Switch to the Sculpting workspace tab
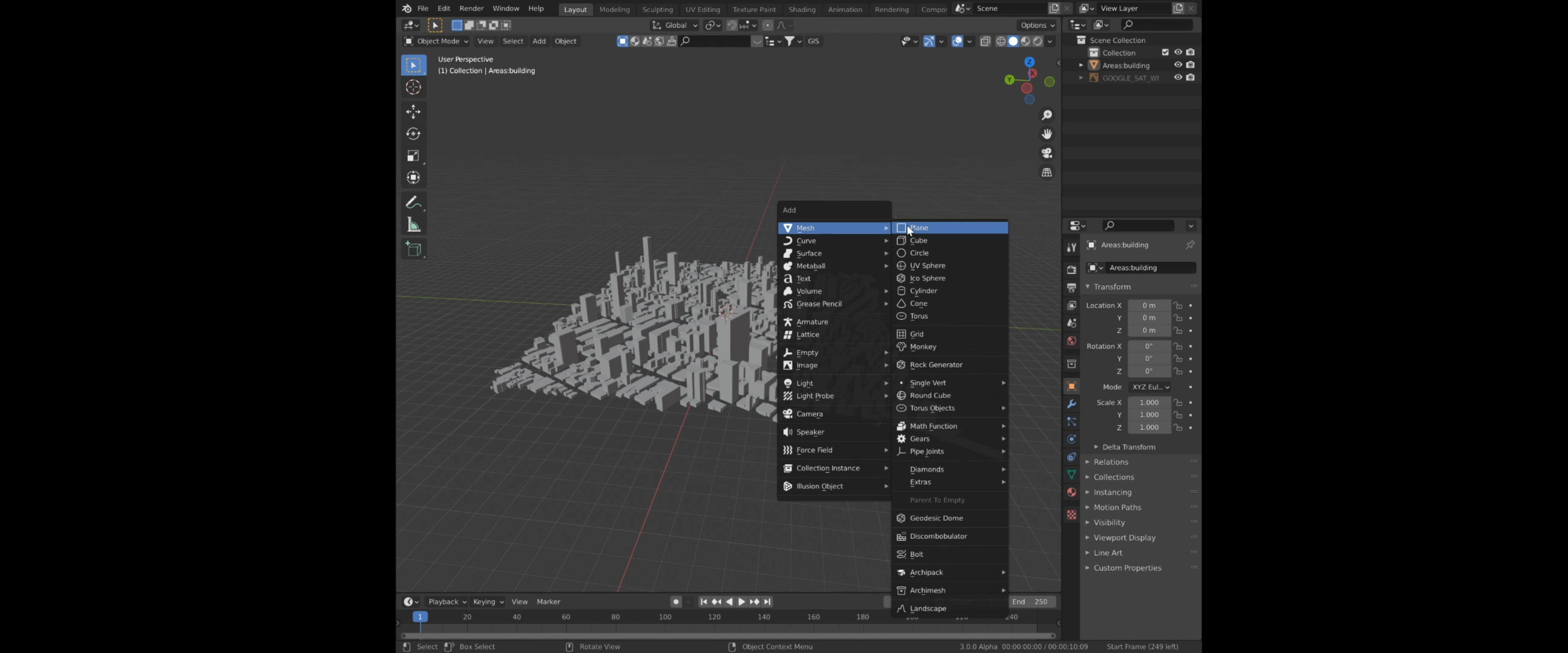Viewport: 1568px width, 653px height. [x=657, y=9]
